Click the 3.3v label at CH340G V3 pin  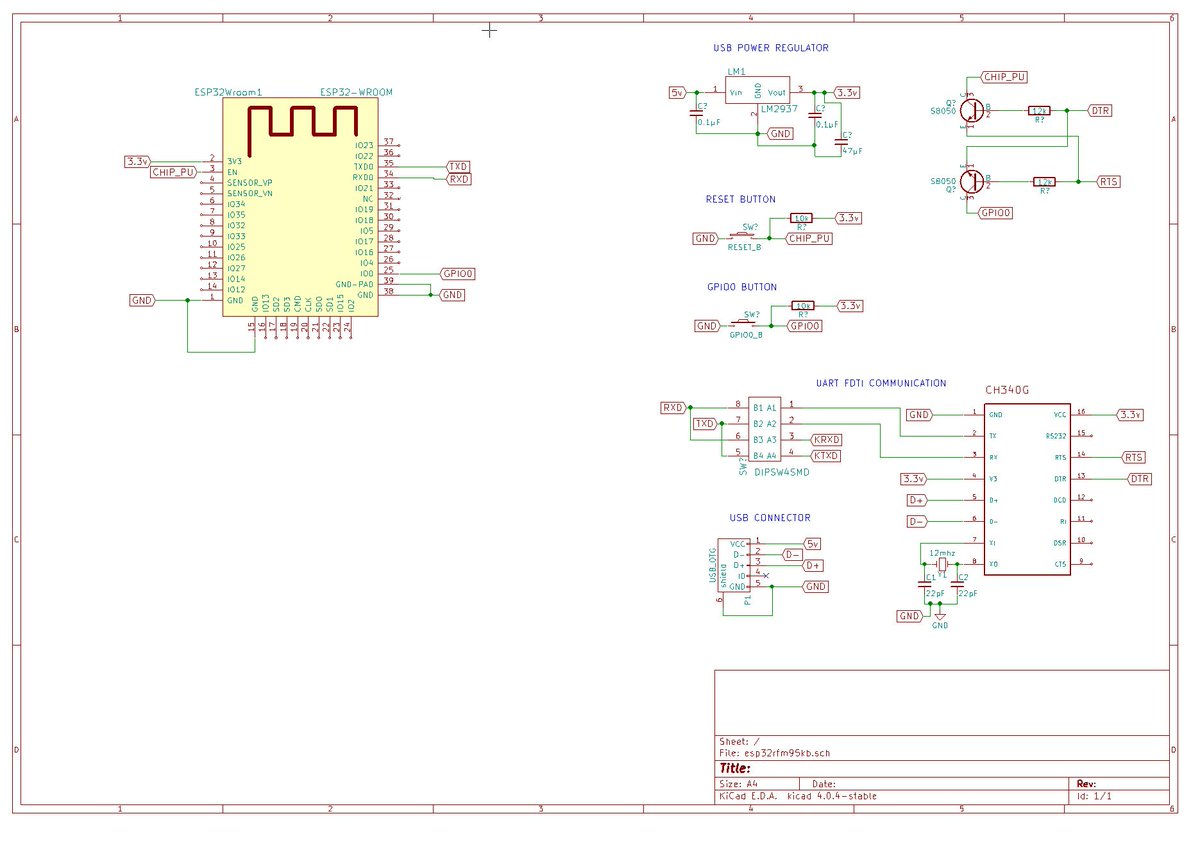[914, 479]
